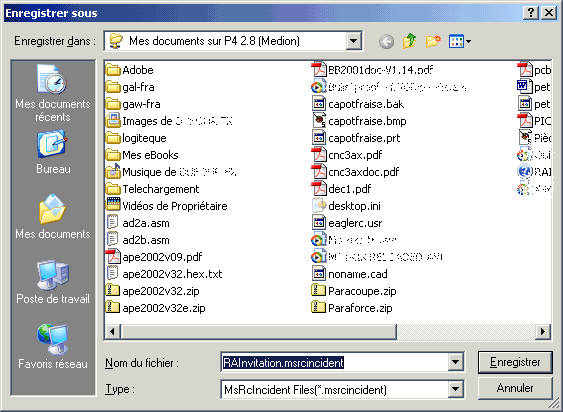Viewport: 563px width, 412px height.
Task: Create a new folder
Action: pyautogui.click(x=433, y=41)
